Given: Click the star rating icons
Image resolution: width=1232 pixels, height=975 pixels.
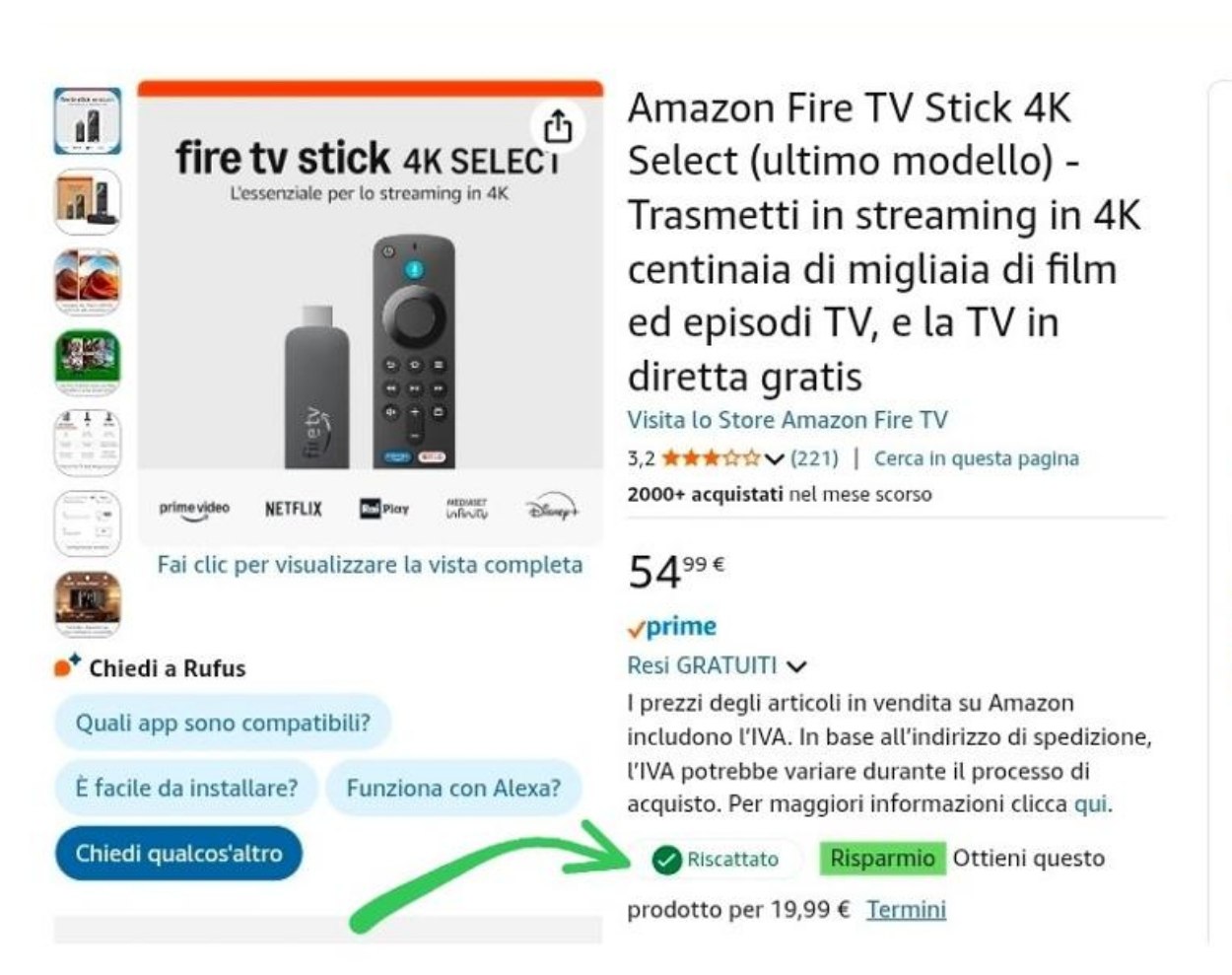Looking at the screenshot, I should click(711, 458).
